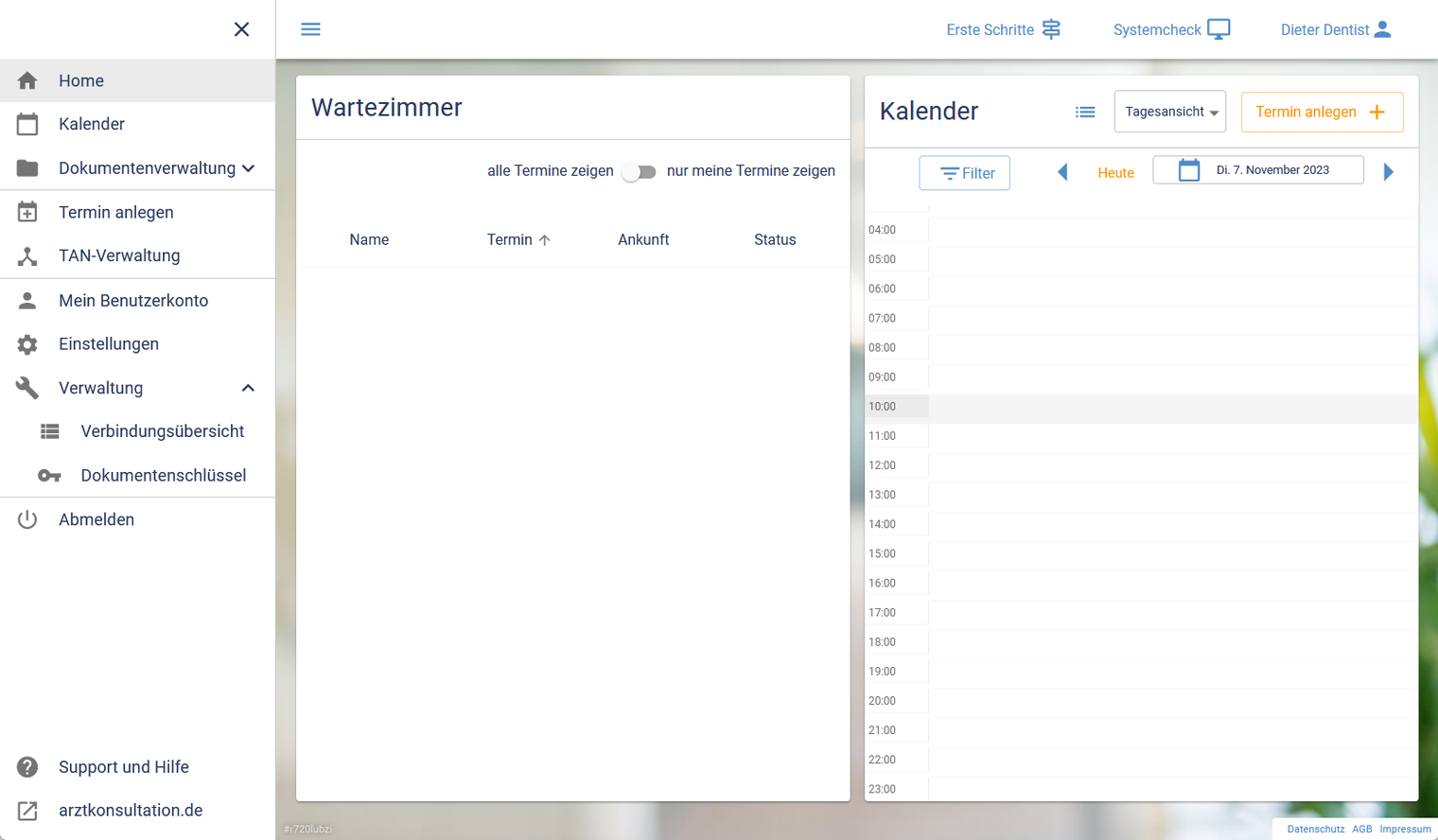Viewport: 1438px width, 840px height.
Task: Click the Dieter Dentist user icon
Action: click(x=1382, y=29)
